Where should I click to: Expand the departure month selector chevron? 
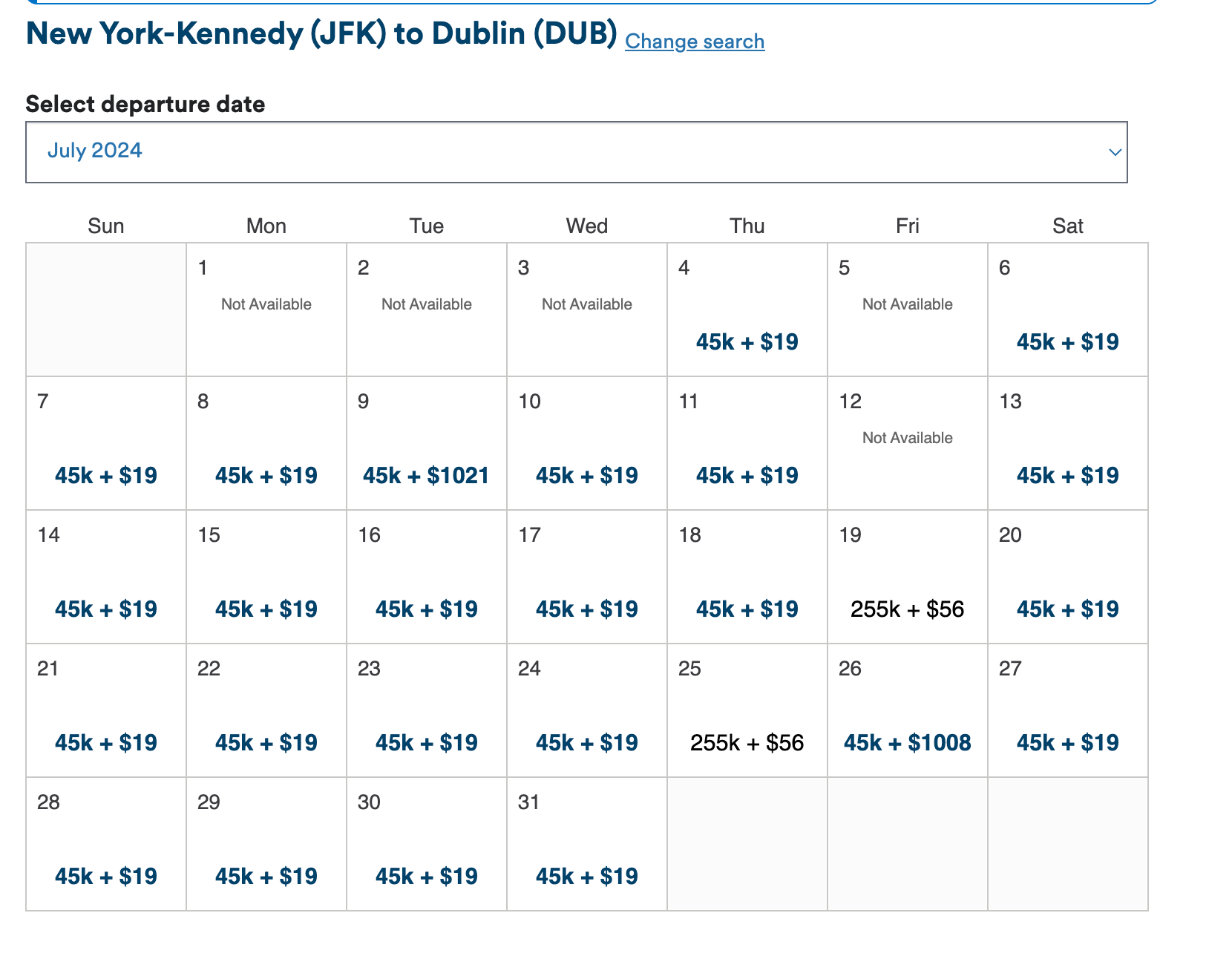pos(1114,151)
